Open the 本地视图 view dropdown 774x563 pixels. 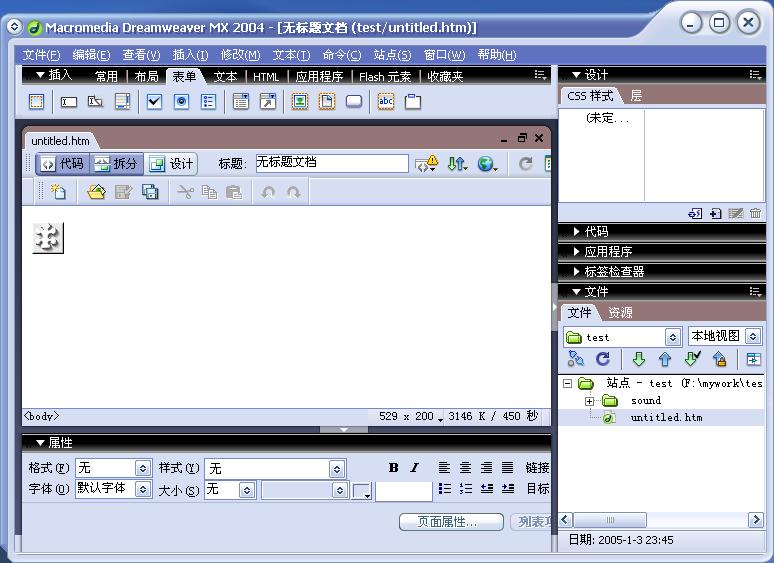pyautogui.click(x=753, y=337)
